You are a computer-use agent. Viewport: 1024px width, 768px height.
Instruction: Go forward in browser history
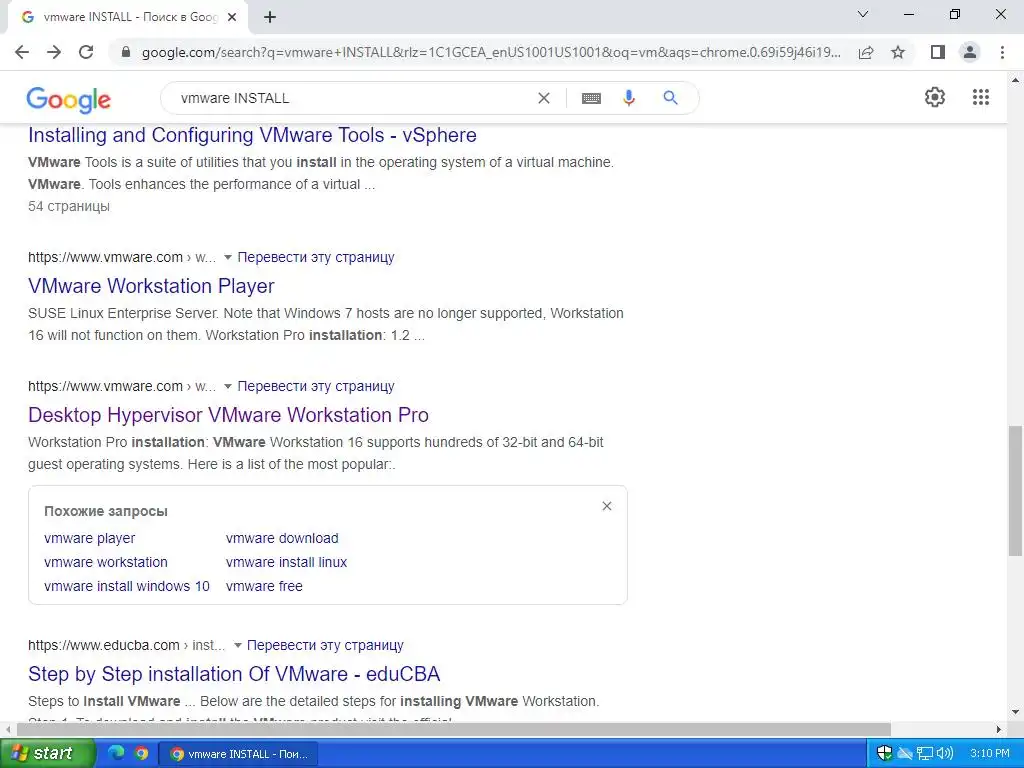[54, 52]
